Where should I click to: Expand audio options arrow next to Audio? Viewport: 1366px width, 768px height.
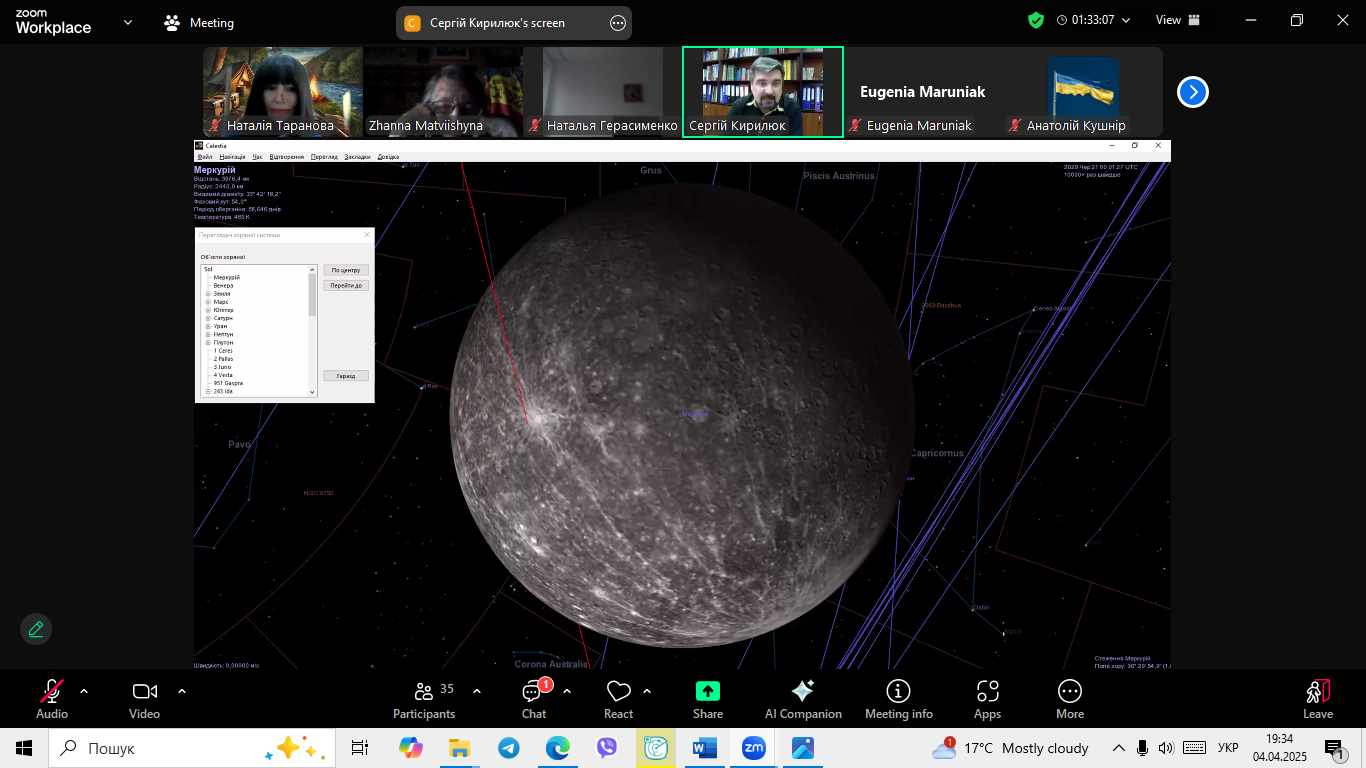(x=84, y=691)
